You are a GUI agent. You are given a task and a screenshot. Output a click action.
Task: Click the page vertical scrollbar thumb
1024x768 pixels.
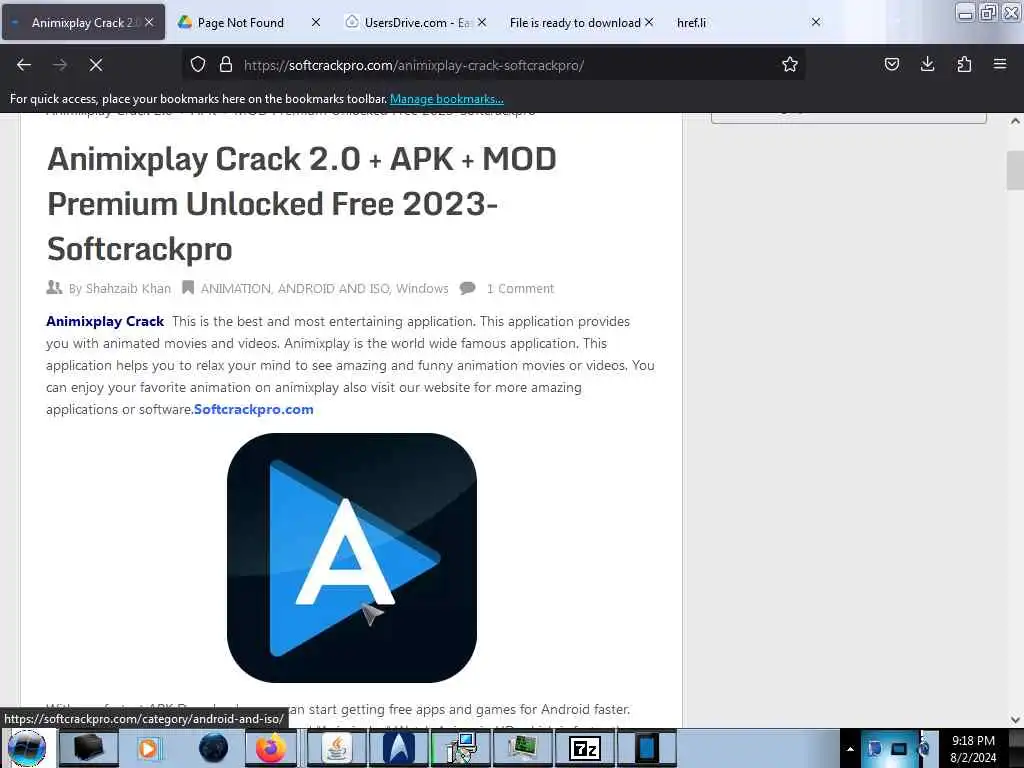pos(1015,170)
